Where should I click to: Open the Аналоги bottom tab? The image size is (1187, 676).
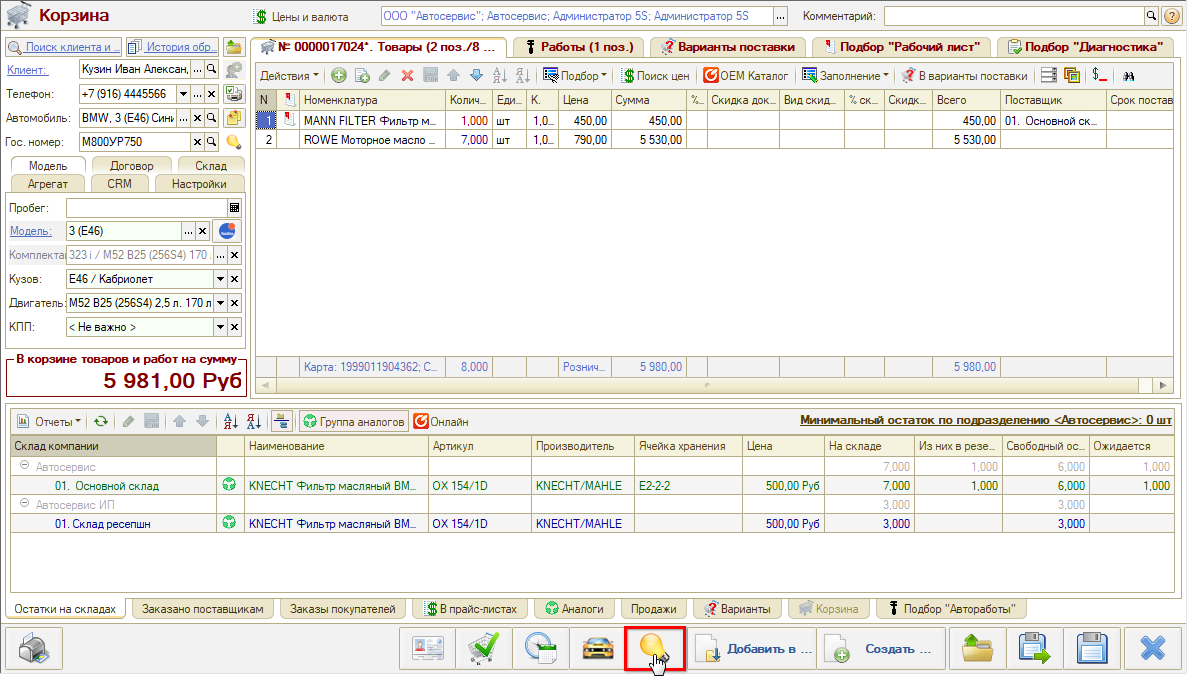coord(574,608)
